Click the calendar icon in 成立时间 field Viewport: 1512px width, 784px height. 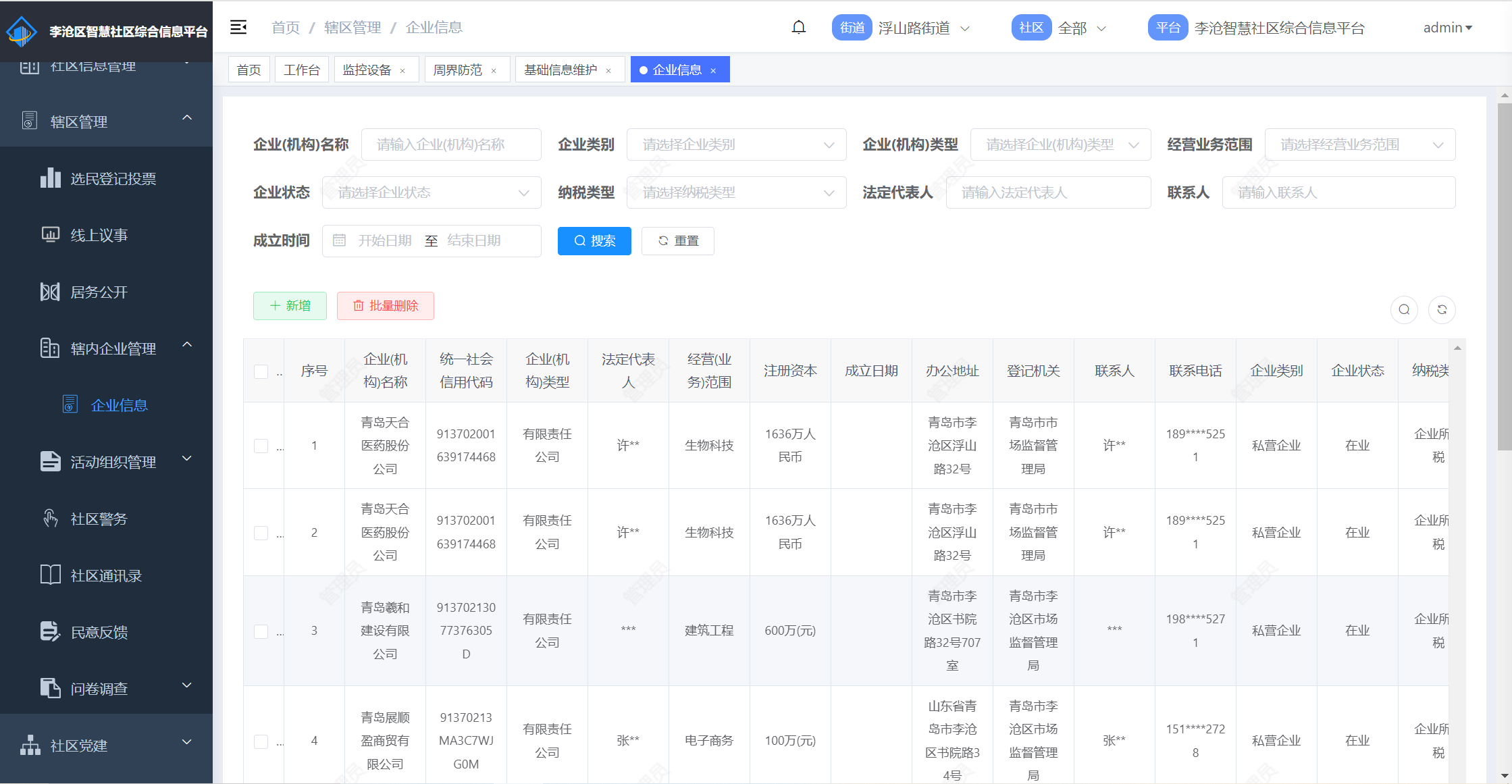coord(339,240)
